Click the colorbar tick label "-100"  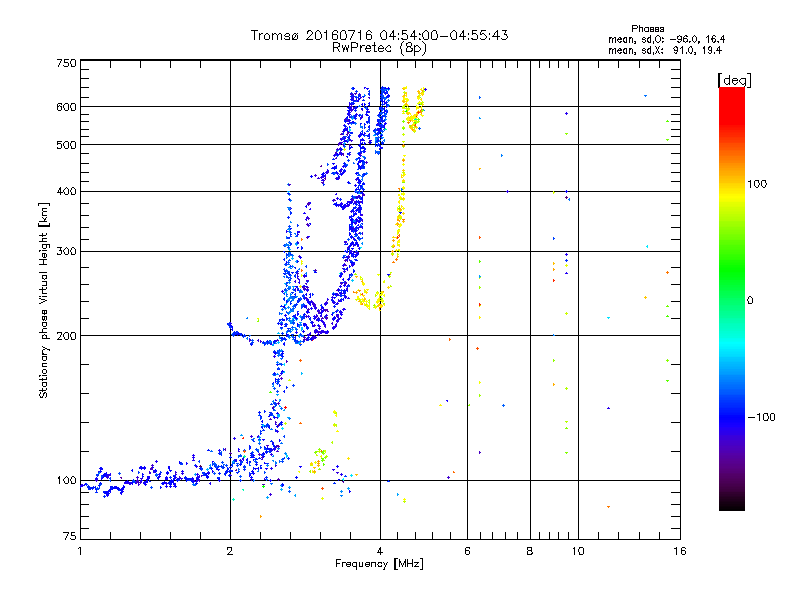click(761, 417)
